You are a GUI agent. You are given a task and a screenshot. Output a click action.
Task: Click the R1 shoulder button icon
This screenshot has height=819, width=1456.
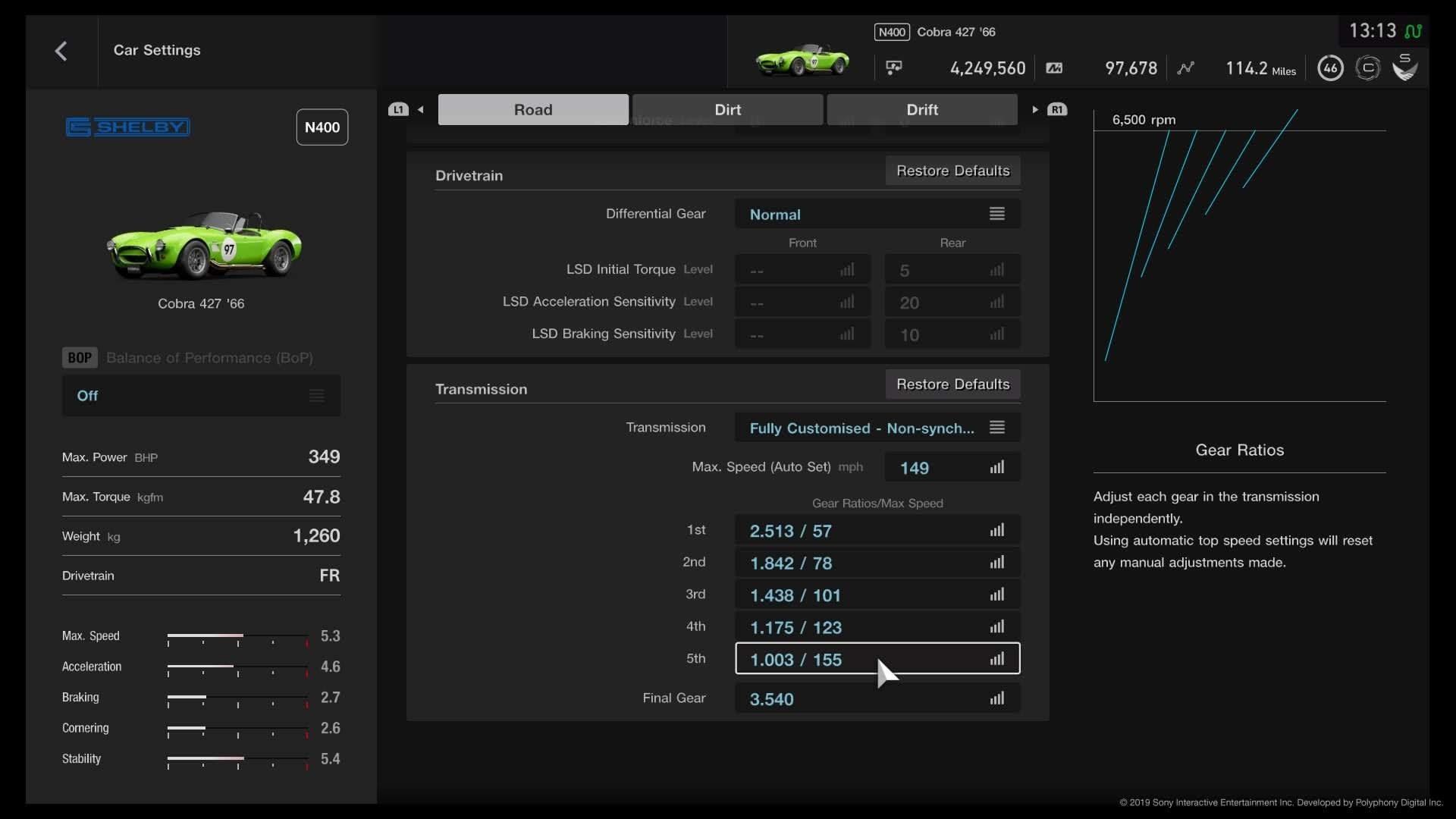(1057, 109)
